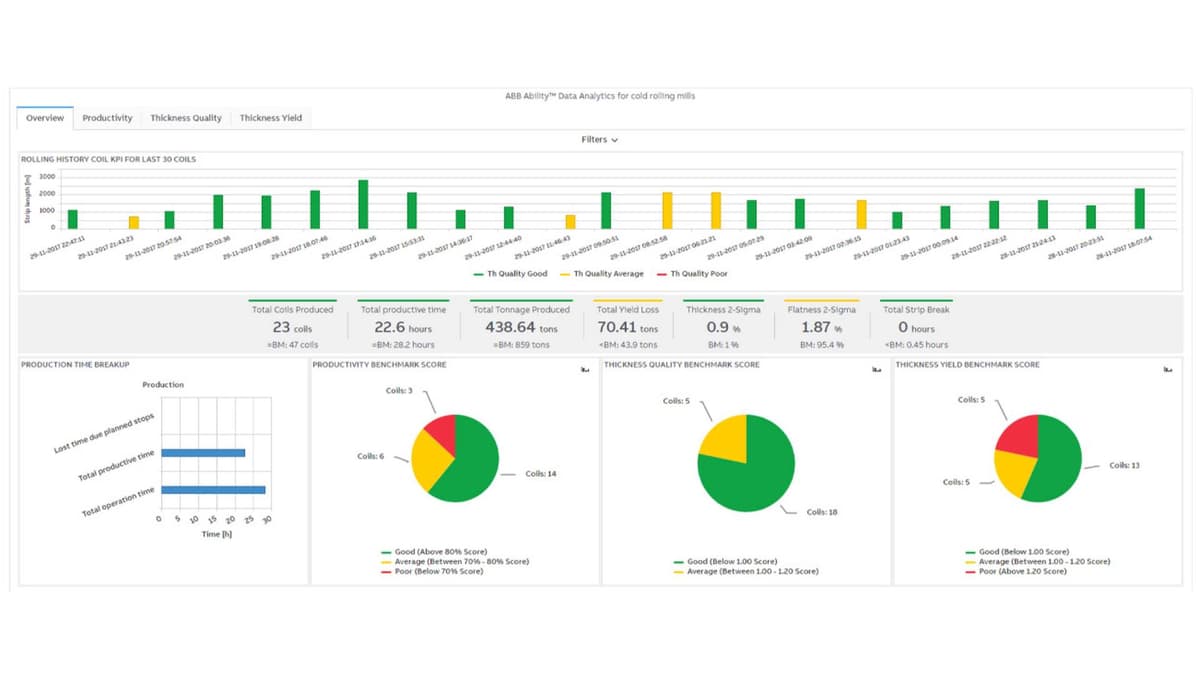Click the "Coils: 14" label on Productivity pie
This screenshot has width=1200, height=675.
point(541,473)
